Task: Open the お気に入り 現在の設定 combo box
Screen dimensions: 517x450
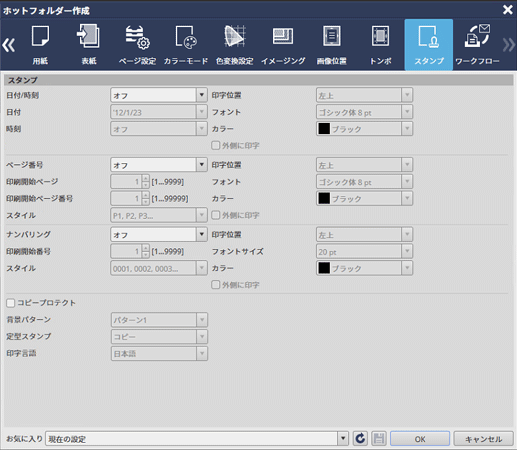Action: 197,439
